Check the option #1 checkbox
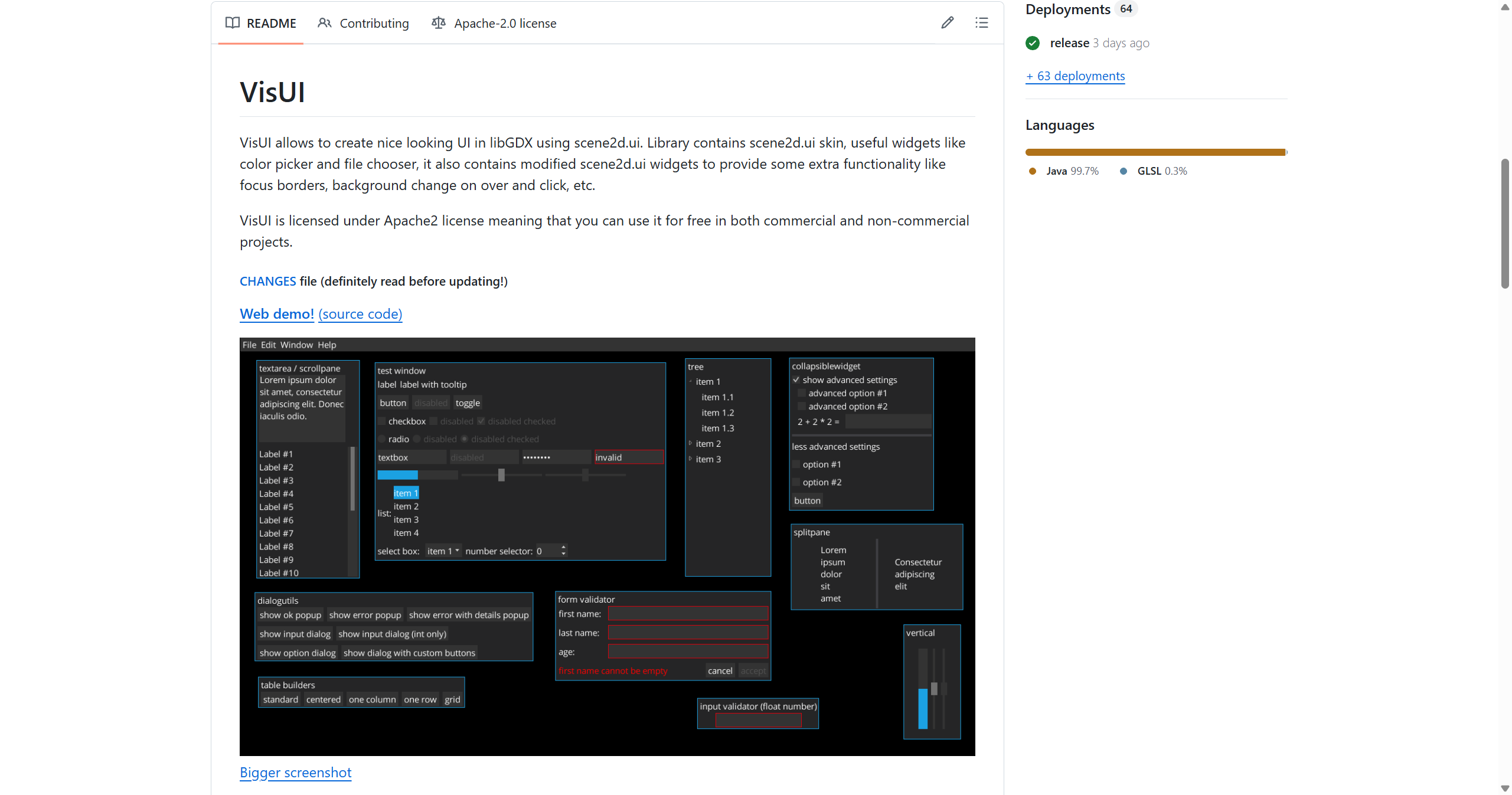Viewport: 1512px width, 795px height. [x=796, y=464]
